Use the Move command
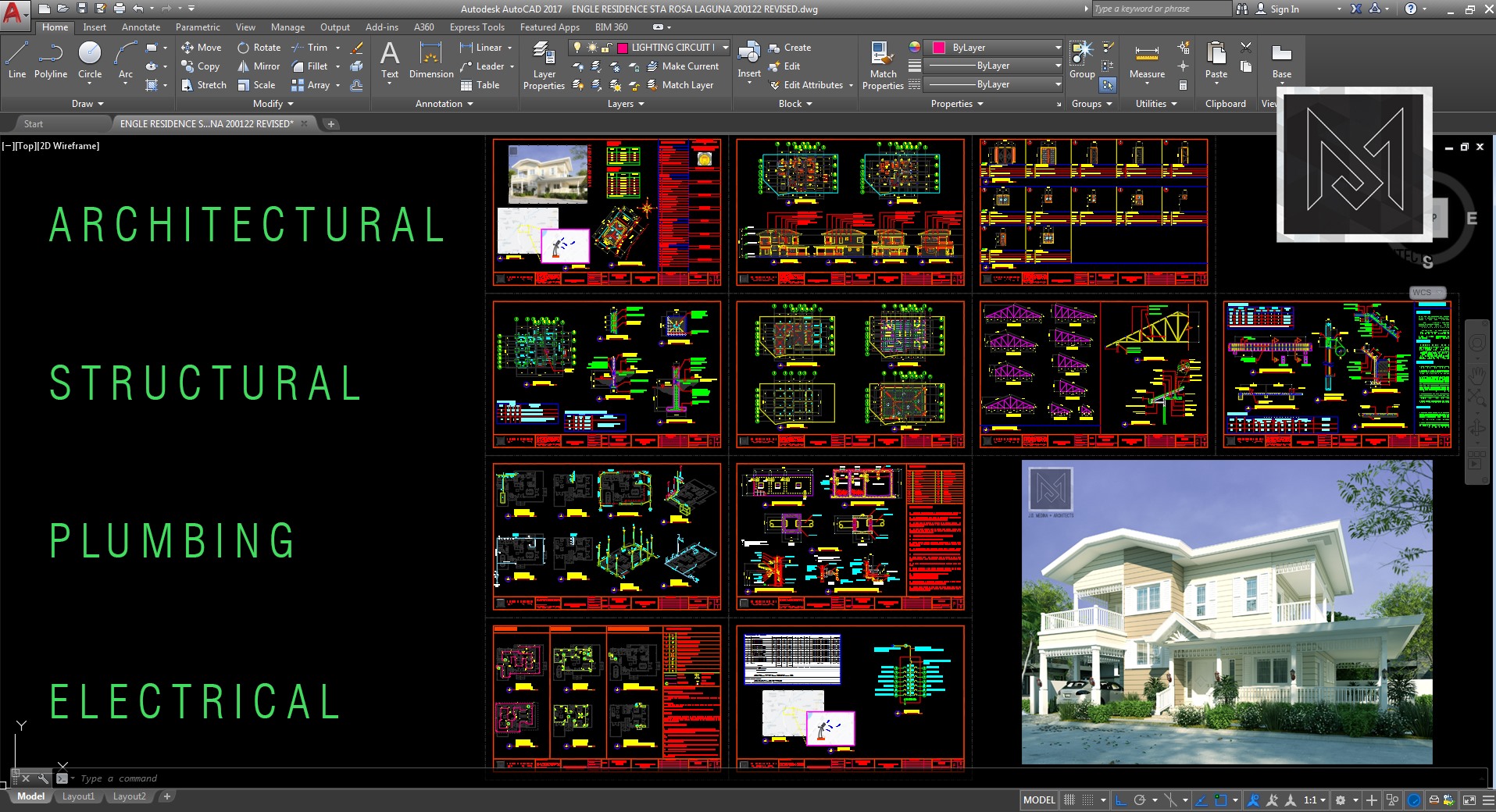Screen dimensions: 1496x812 tap(202, 48)
